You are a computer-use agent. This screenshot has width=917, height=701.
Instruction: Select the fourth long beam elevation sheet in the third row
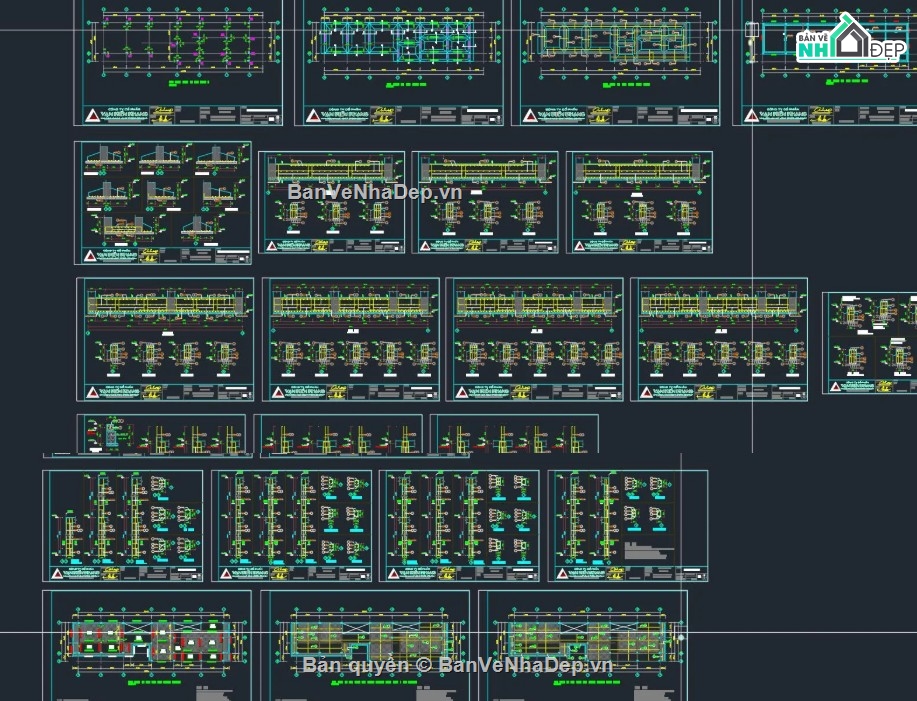719,339
